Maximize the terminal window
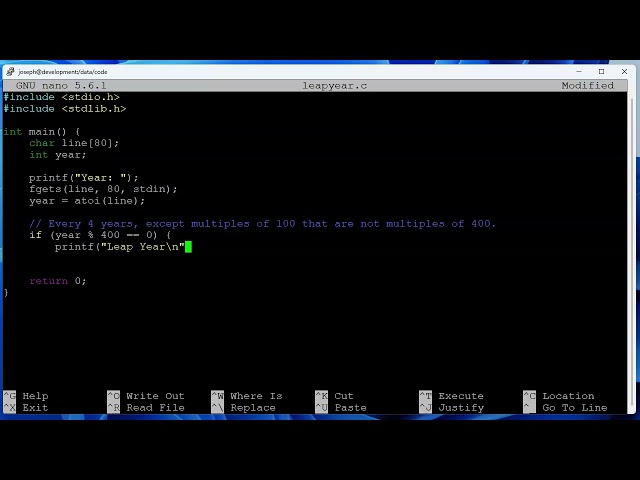640x480 pixels. [x=601, y=71]
